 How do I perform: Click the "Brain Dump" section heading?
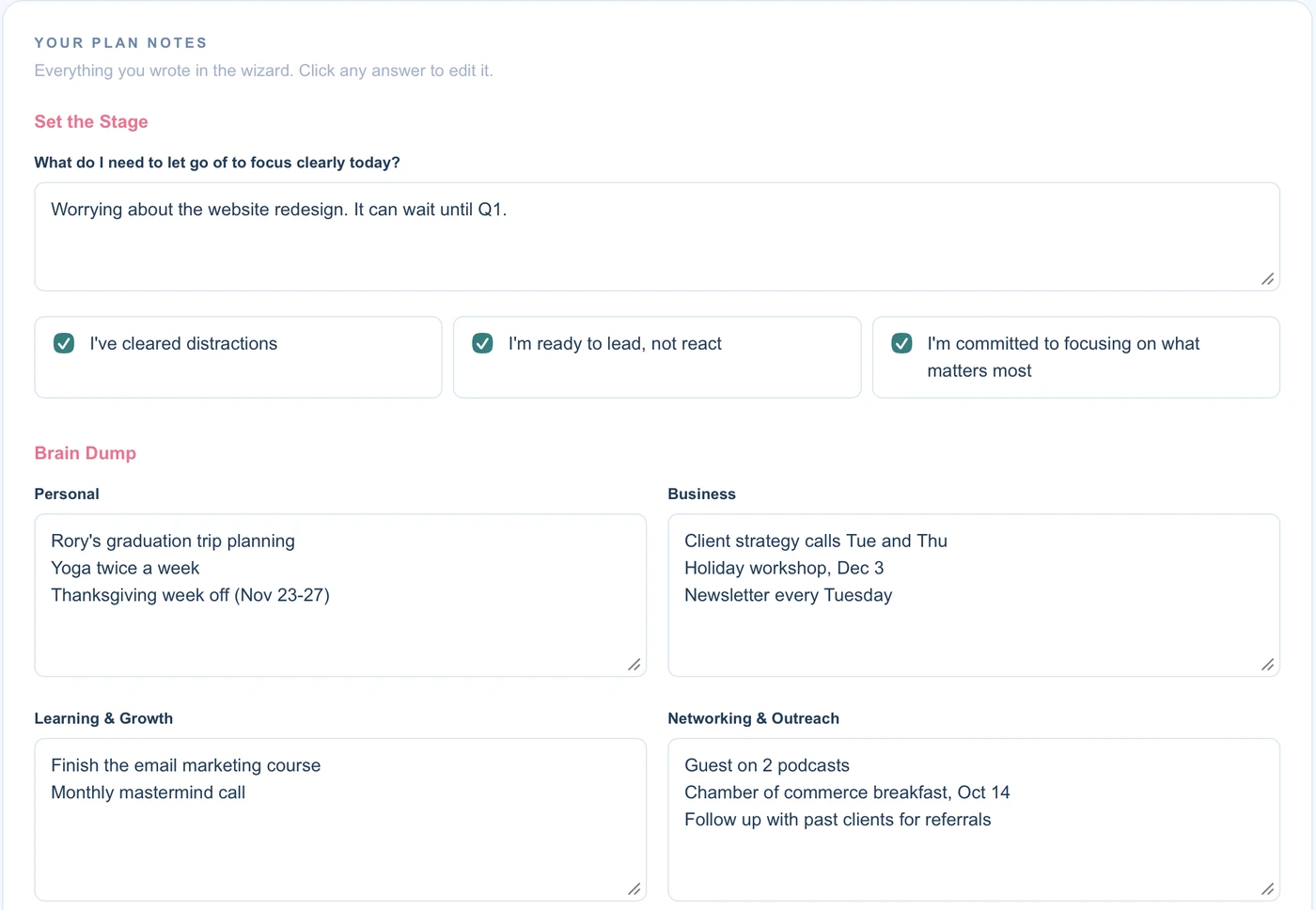tap(86, 453)
